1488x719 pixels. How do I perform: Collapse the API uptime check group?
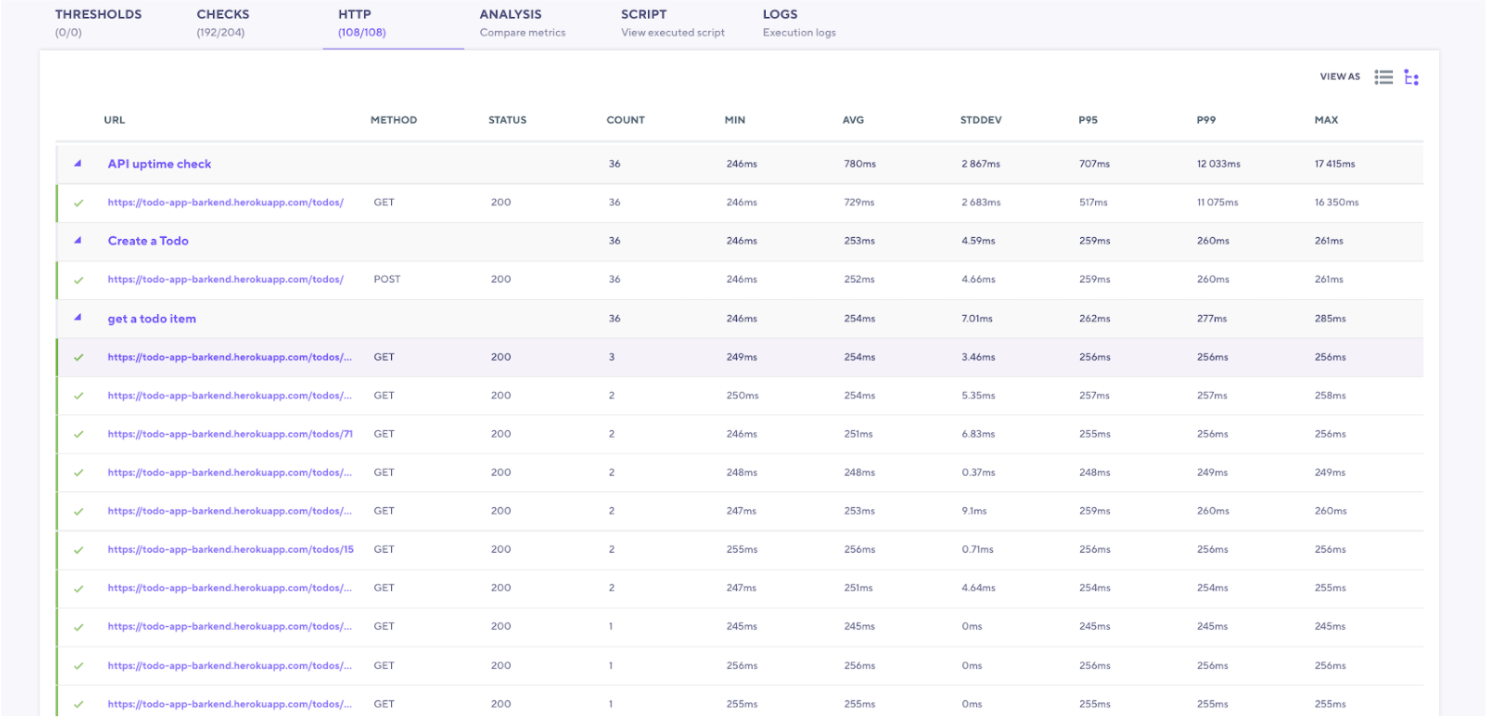[x=79, y=163]
